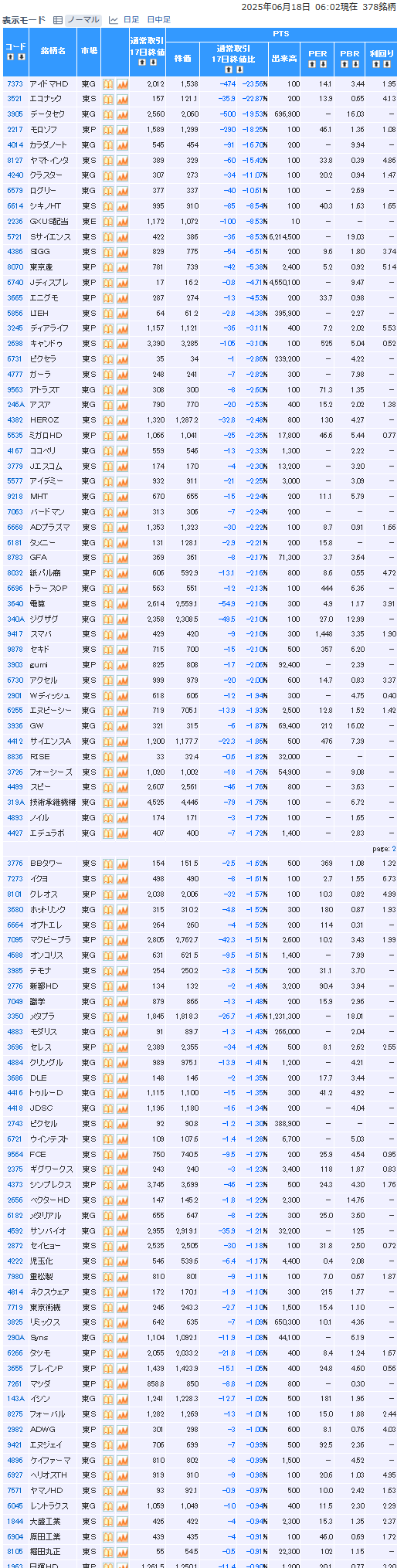Open bar chart icon for ヘリオスTH row
Viewport: 404px width, 1568px height.
pos(108,1475)
